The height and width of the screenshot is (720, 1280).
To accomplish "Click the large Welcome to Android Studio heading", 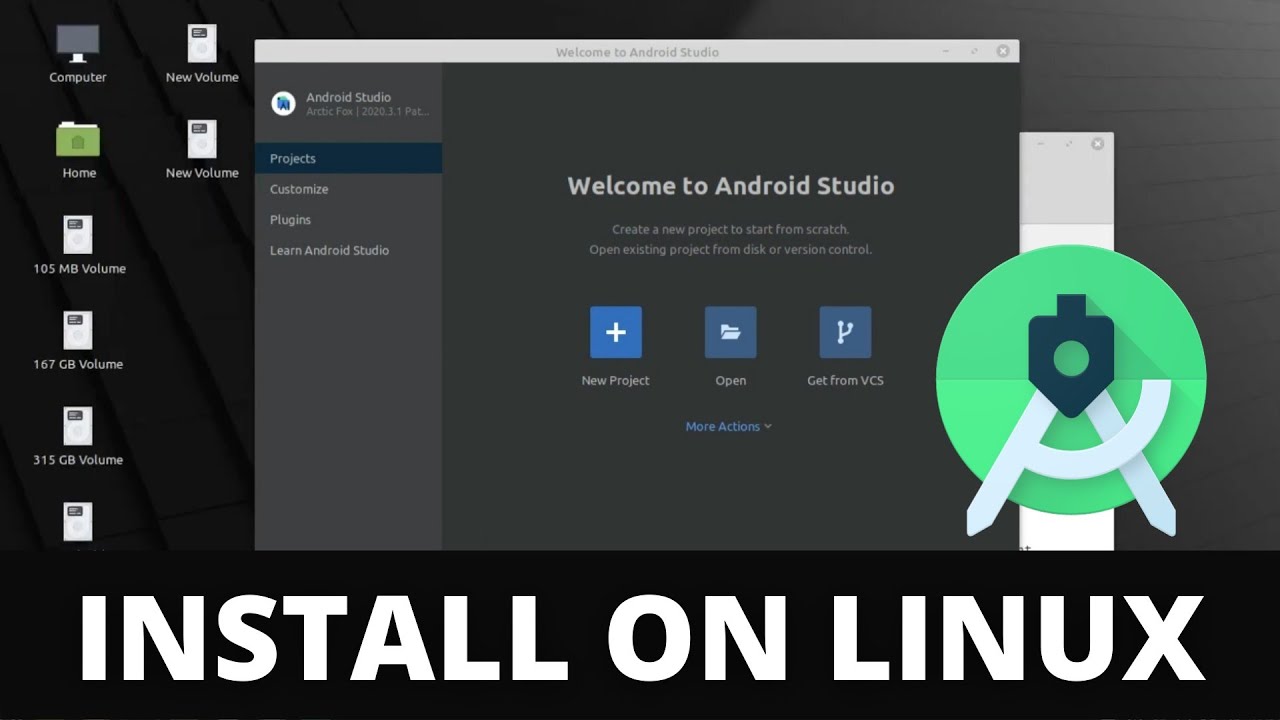I will pyautogui.click(x=731, y=185).
